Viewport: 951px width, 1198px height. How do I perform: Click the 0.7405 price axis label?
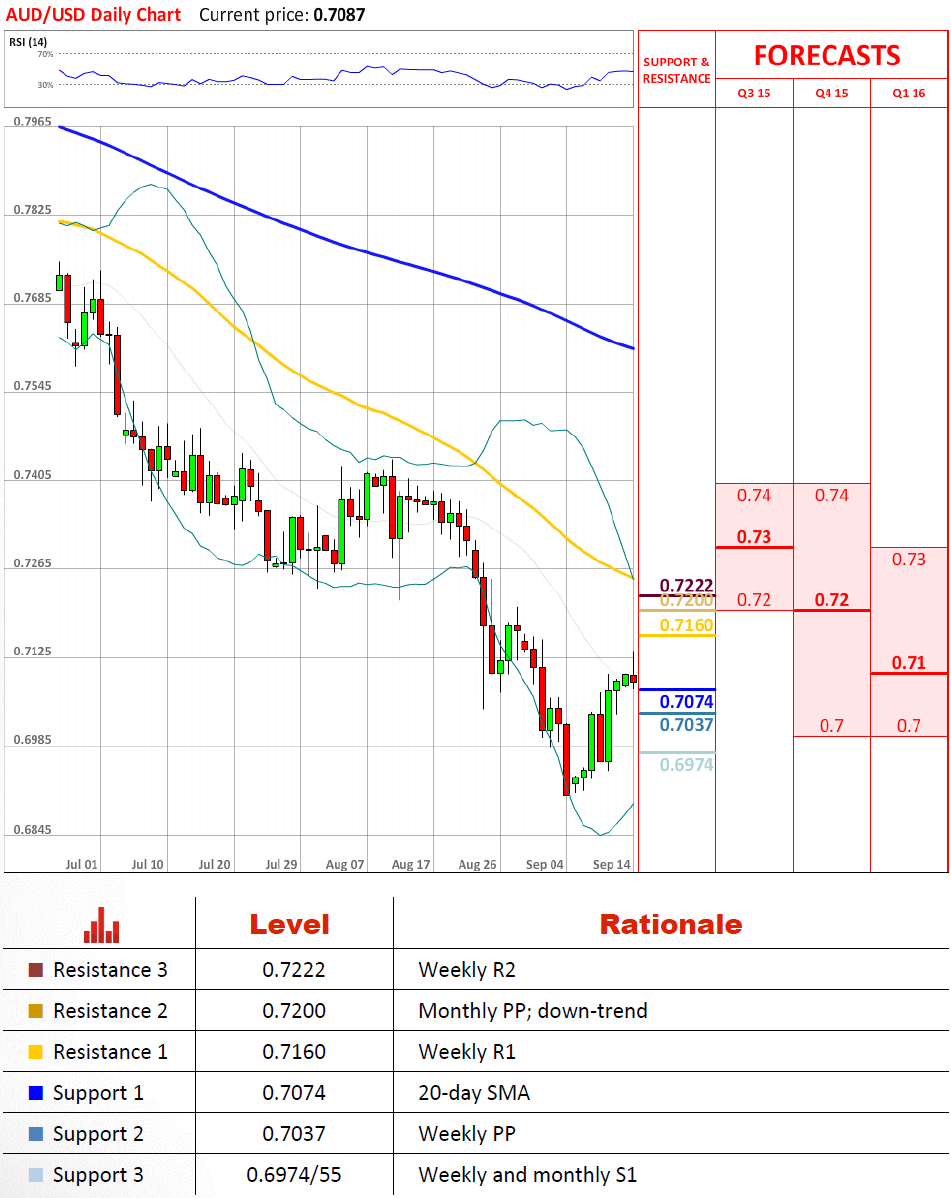[x=33, y=475]
